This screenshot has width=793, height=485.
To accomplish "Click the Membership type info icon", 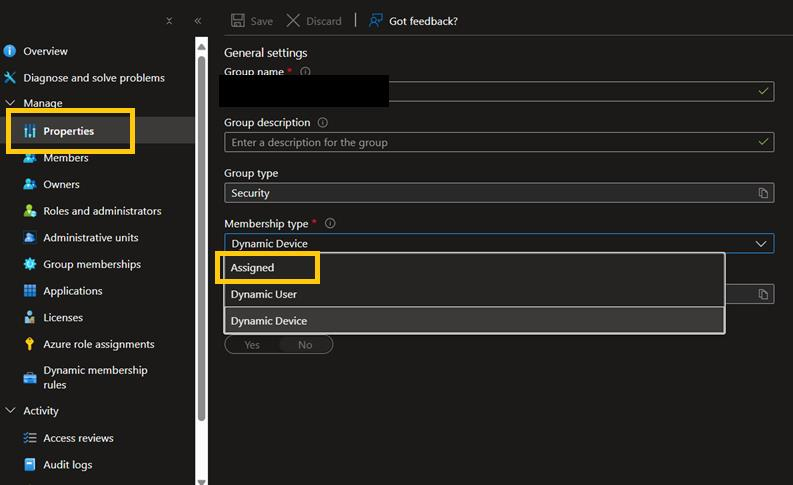I will click(x=330, y=223).
